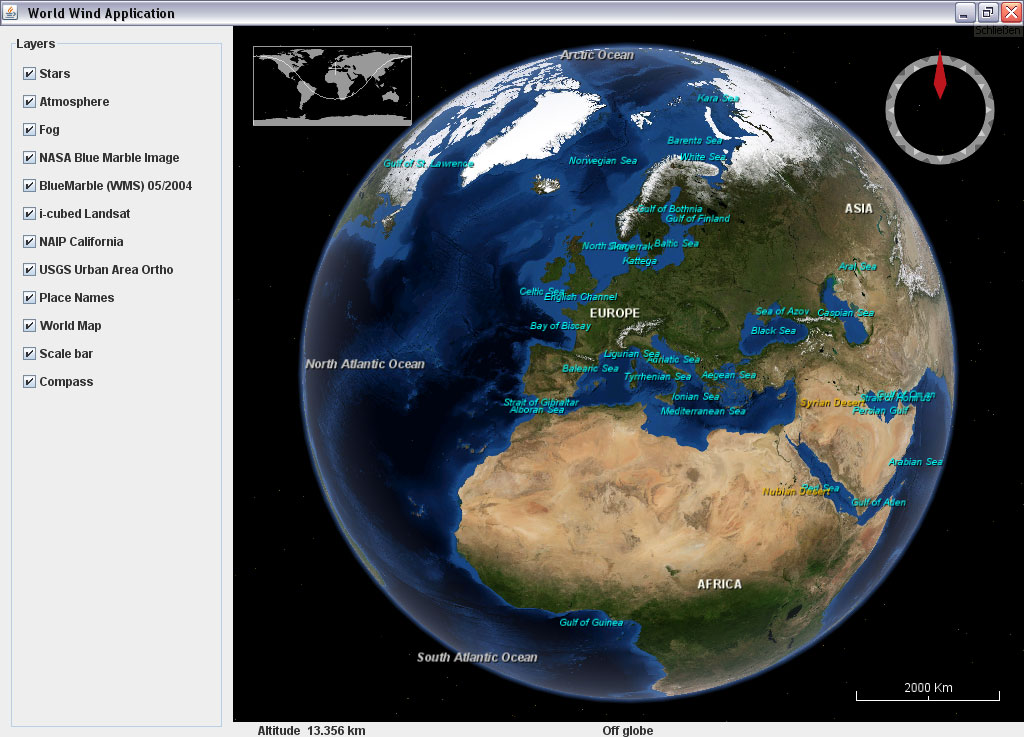Hide the Place Names layer

[29, 298]
